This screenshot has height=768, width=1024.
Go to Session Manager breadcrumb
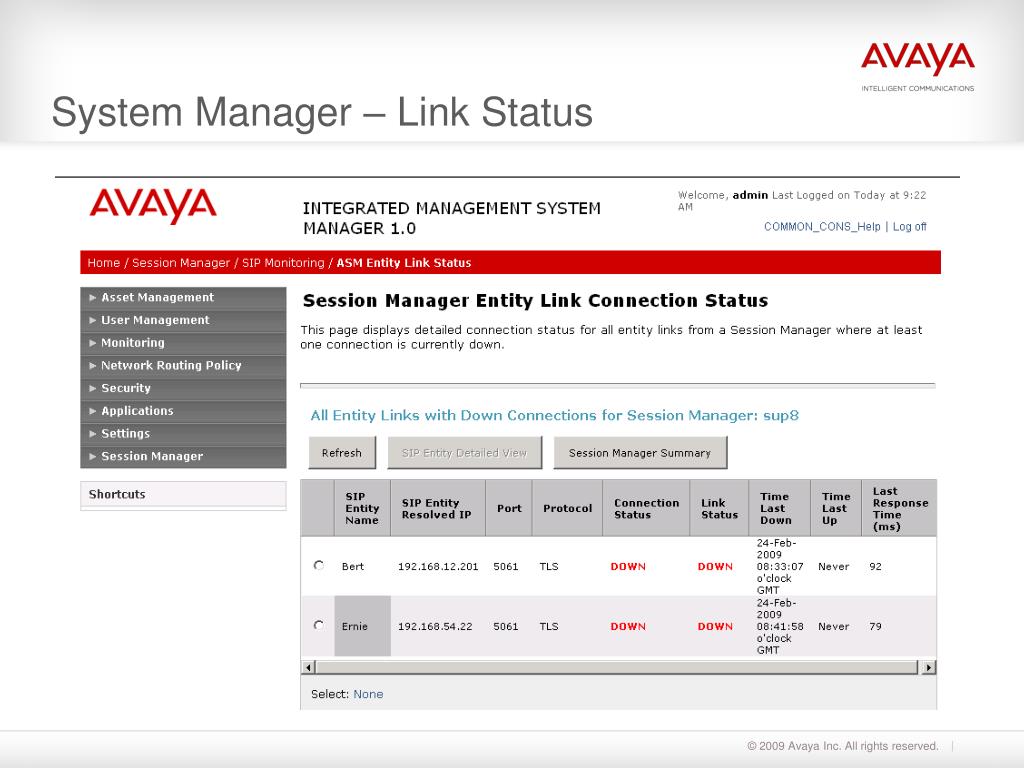pos(181,263)
